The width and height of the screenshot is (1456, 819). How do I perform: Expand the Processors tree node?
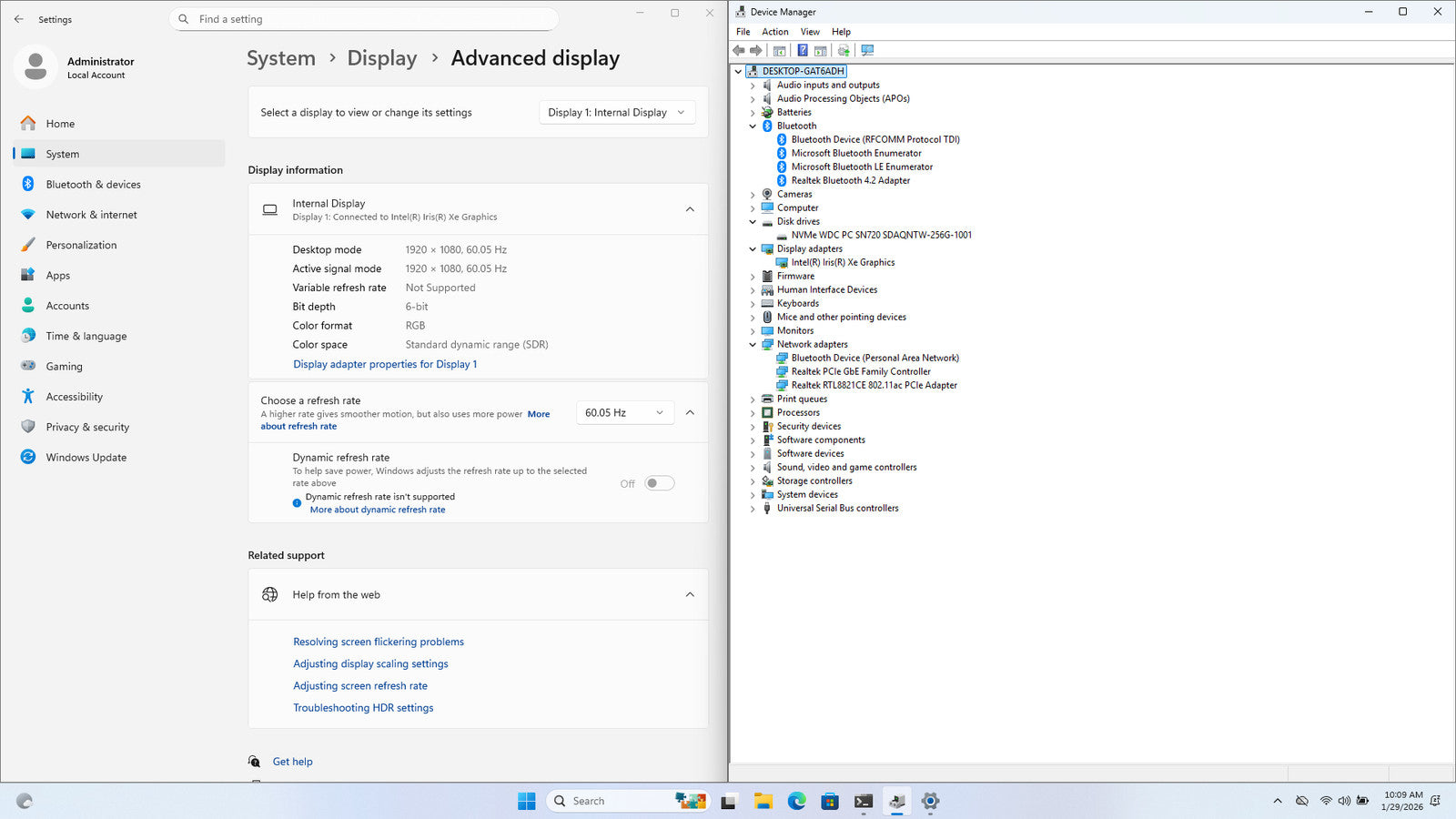753,413
